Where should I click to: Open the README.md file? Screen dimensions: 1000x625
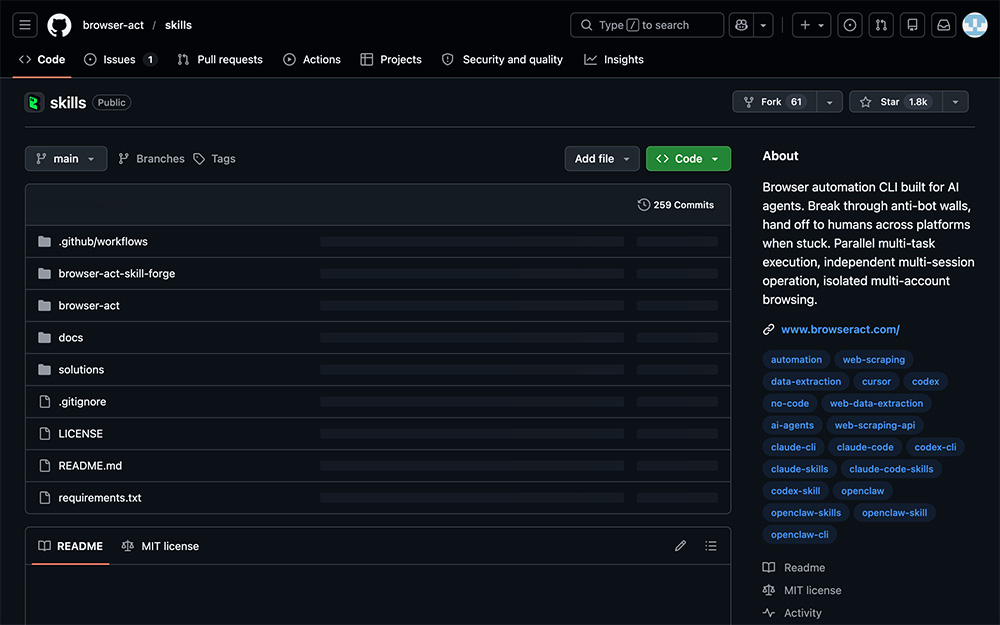click(x=90, y=466)
